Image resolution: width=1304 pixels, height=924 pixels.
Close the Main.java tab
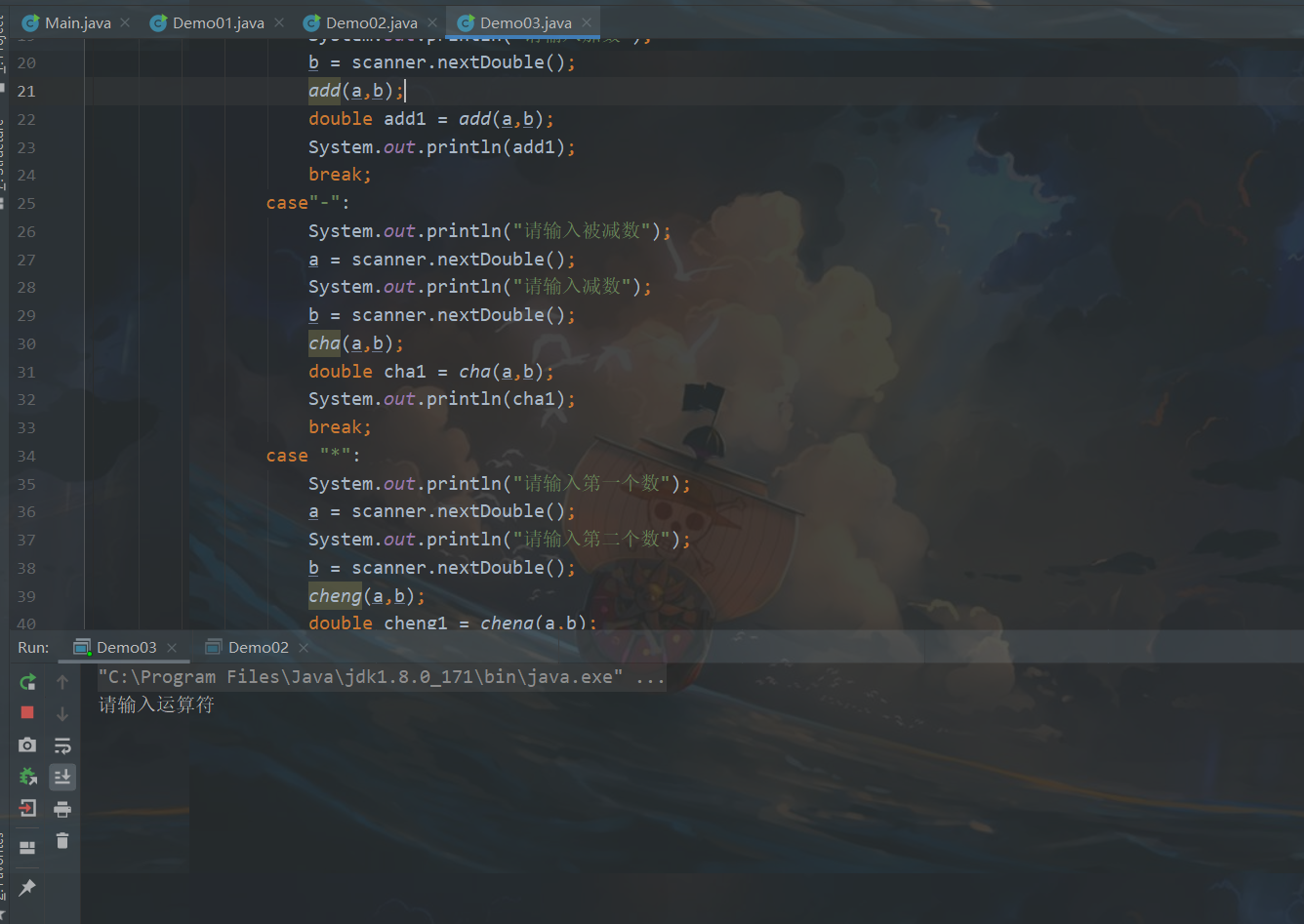(x=125, y=22)
